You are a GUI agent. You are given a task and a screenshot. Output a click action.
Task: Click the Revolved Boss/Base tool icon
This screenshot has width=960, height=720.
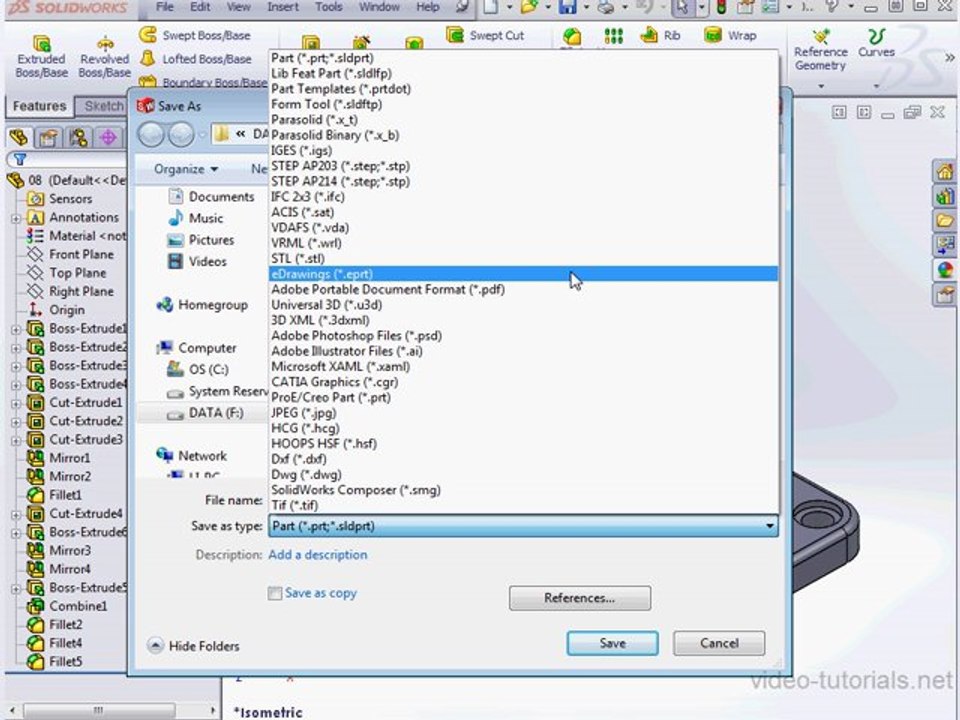[105, 43]
